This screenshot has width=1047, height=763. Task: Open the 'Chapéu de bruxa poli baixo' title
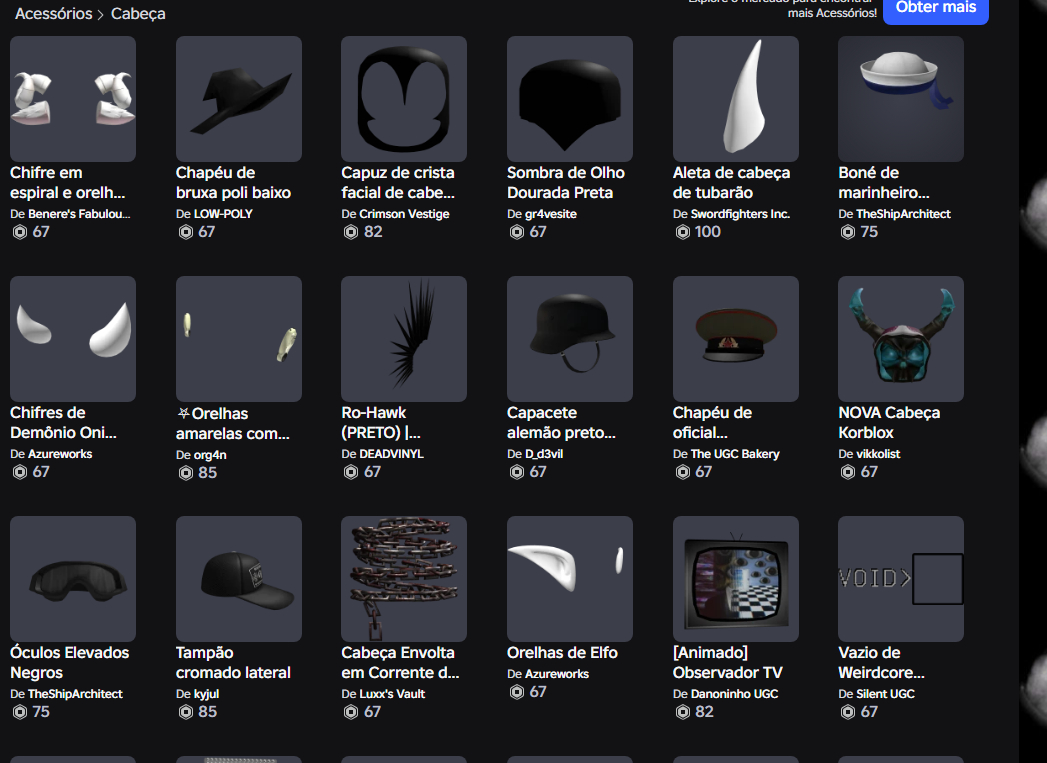click(x=233, y=182)
